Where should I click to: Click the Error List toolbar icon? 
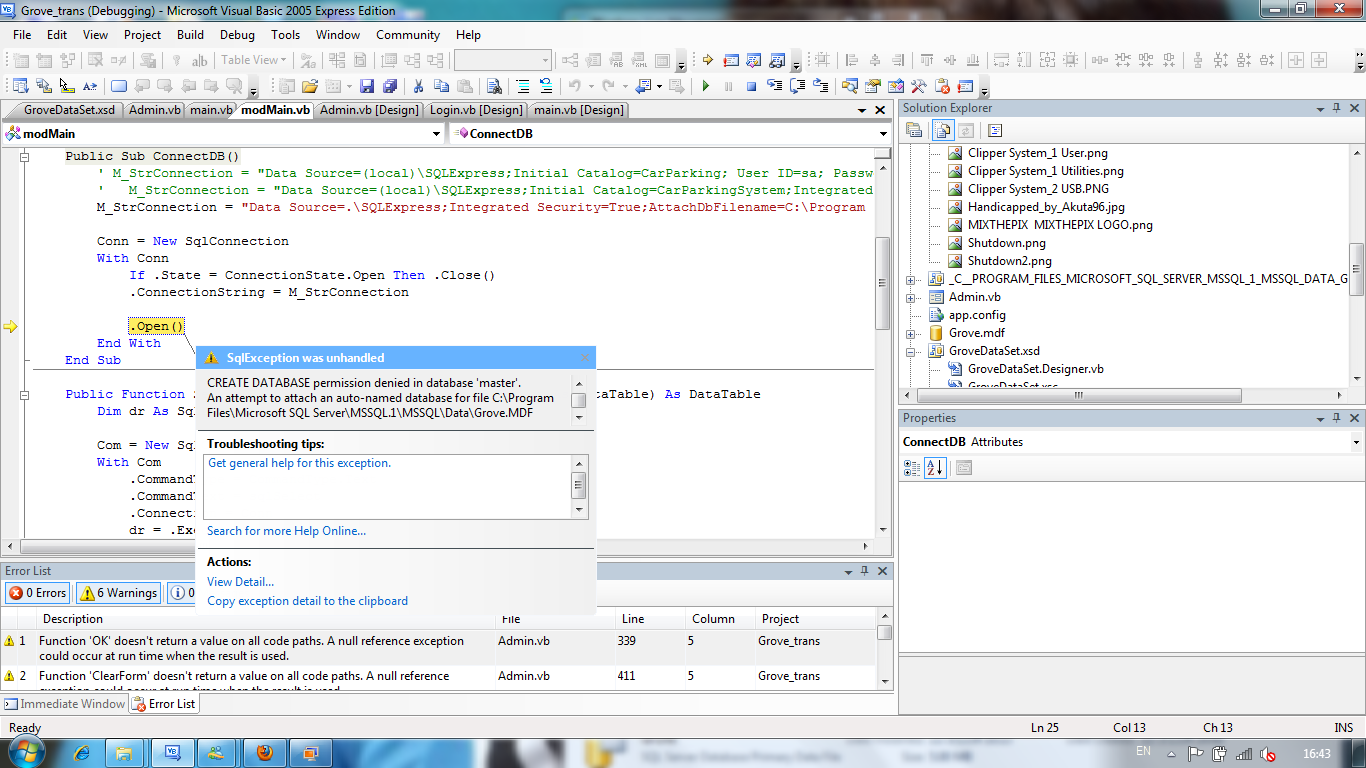pos(942,86)
